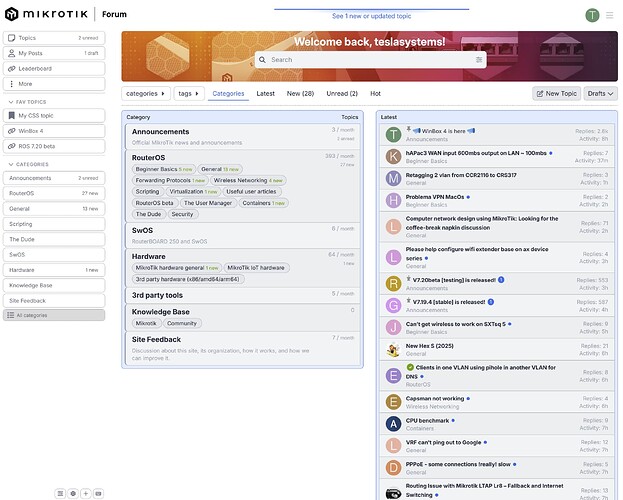Open sidebar Hardware category with 1 new

pyautogui.click(x=54, y=270)
